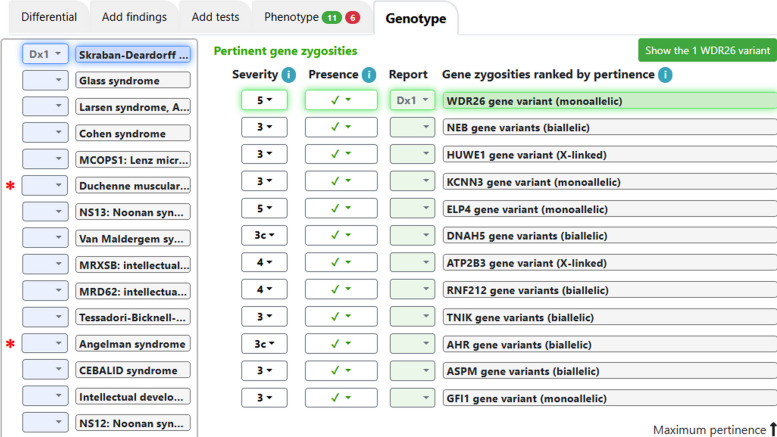The image size is (777, 437).
Task: Open the Add findings tab
Action: (134, 17)
